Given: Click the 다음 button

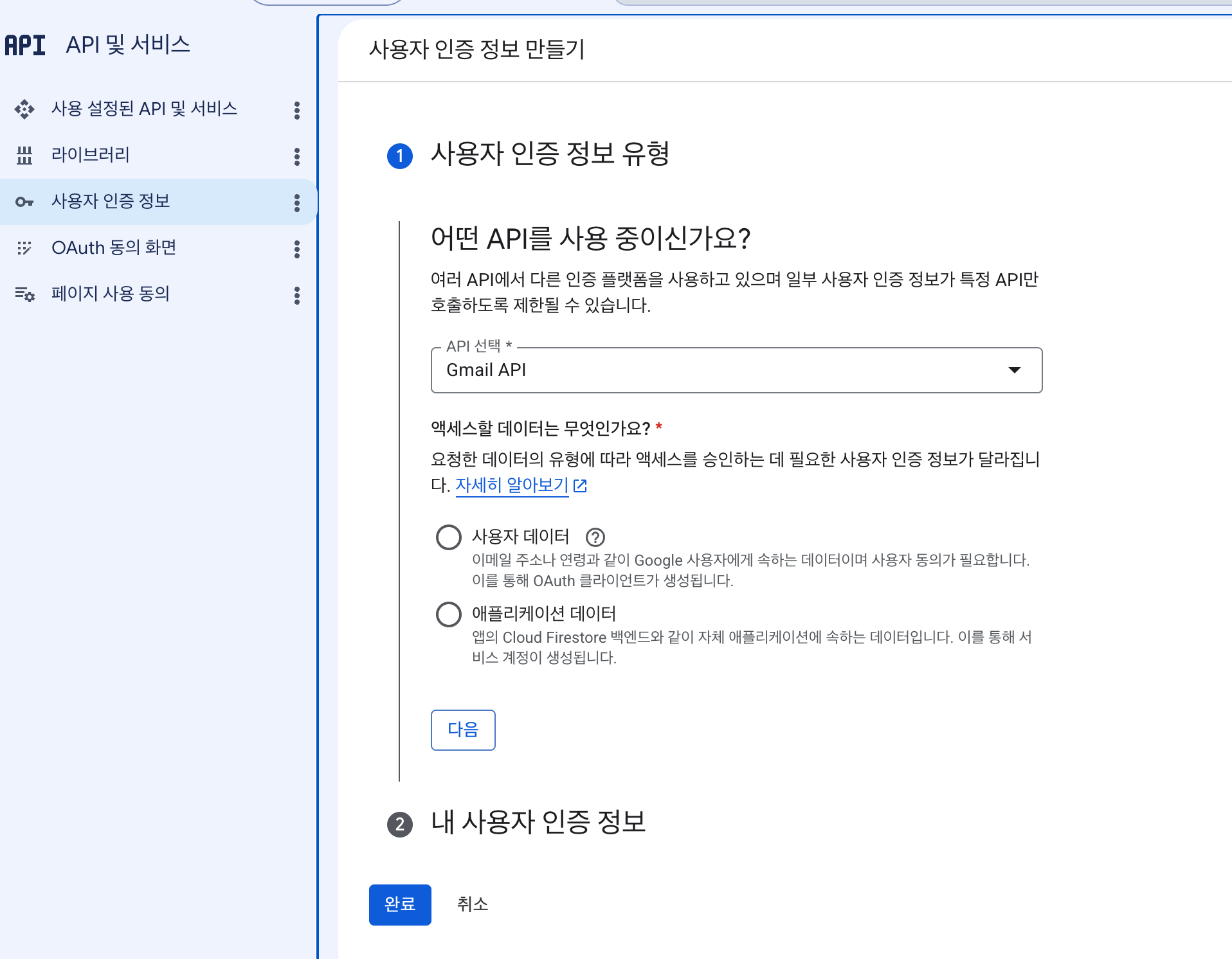Looking at the screenshot, I should [x=463, y=730].
